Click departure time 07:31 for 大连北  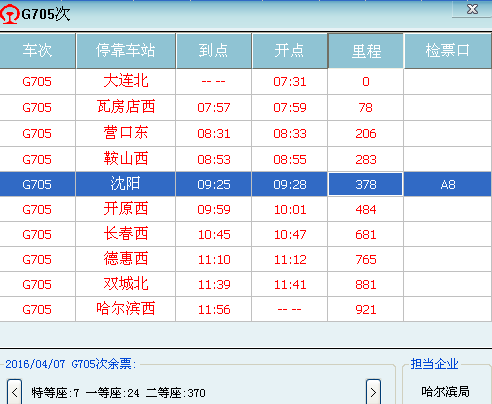[290, 82]
